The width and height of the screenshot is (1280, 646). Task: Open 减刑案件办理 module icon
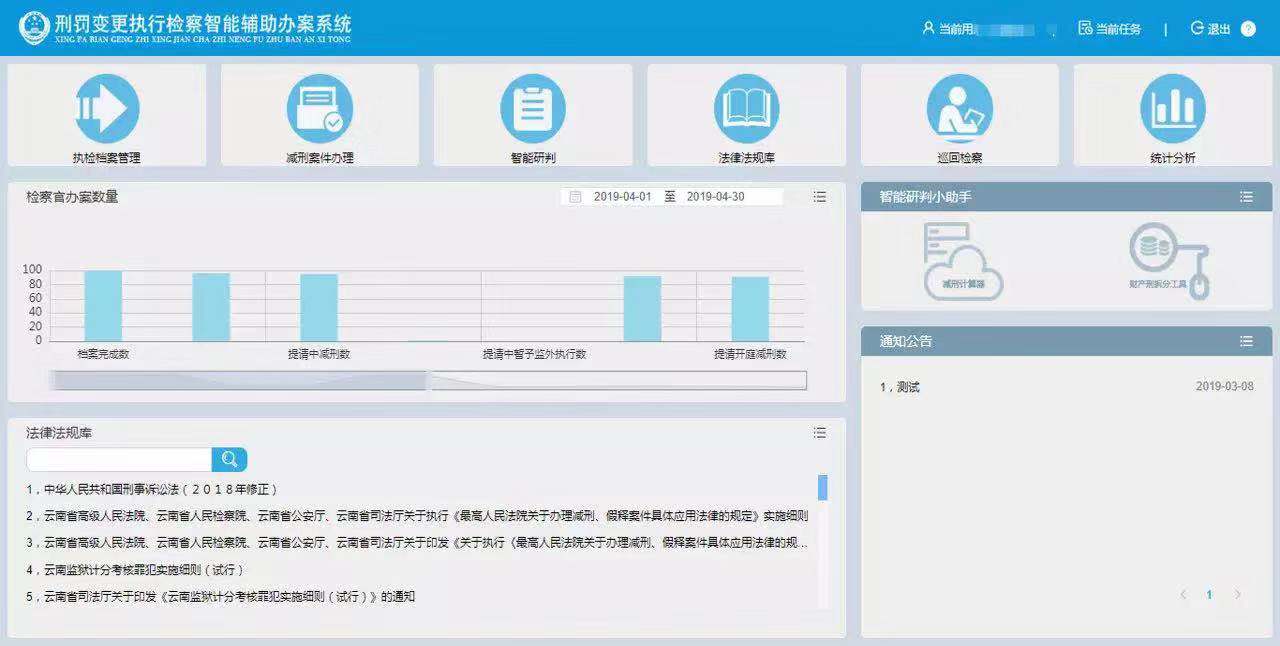point(320,109)
